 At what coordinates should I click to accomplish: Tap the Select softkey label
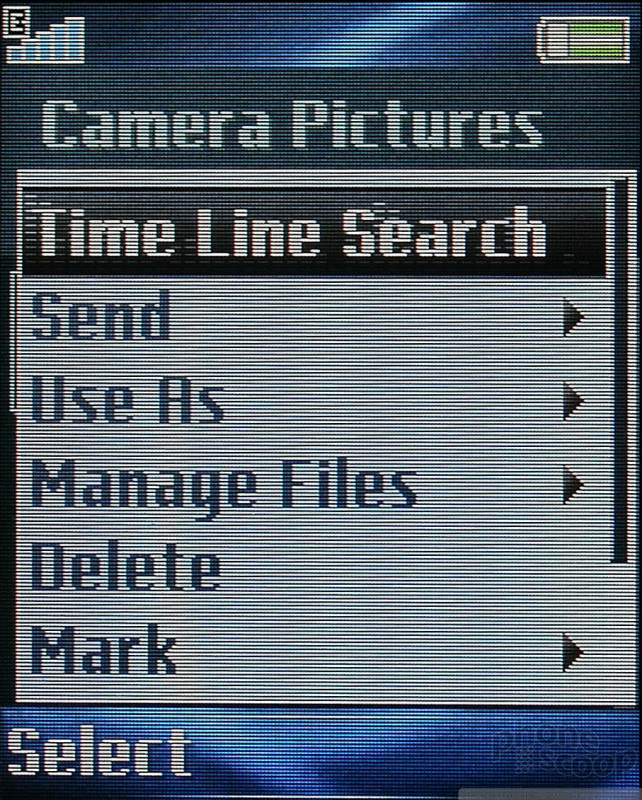point(98,752)
